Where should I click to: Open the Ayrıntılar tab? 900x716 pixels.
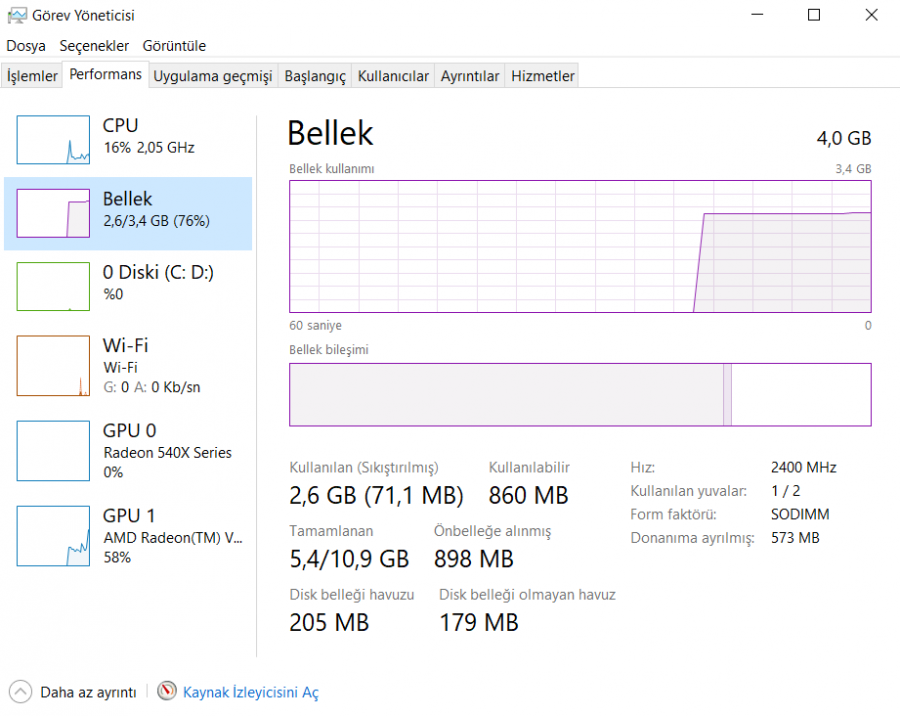(470, 76)
